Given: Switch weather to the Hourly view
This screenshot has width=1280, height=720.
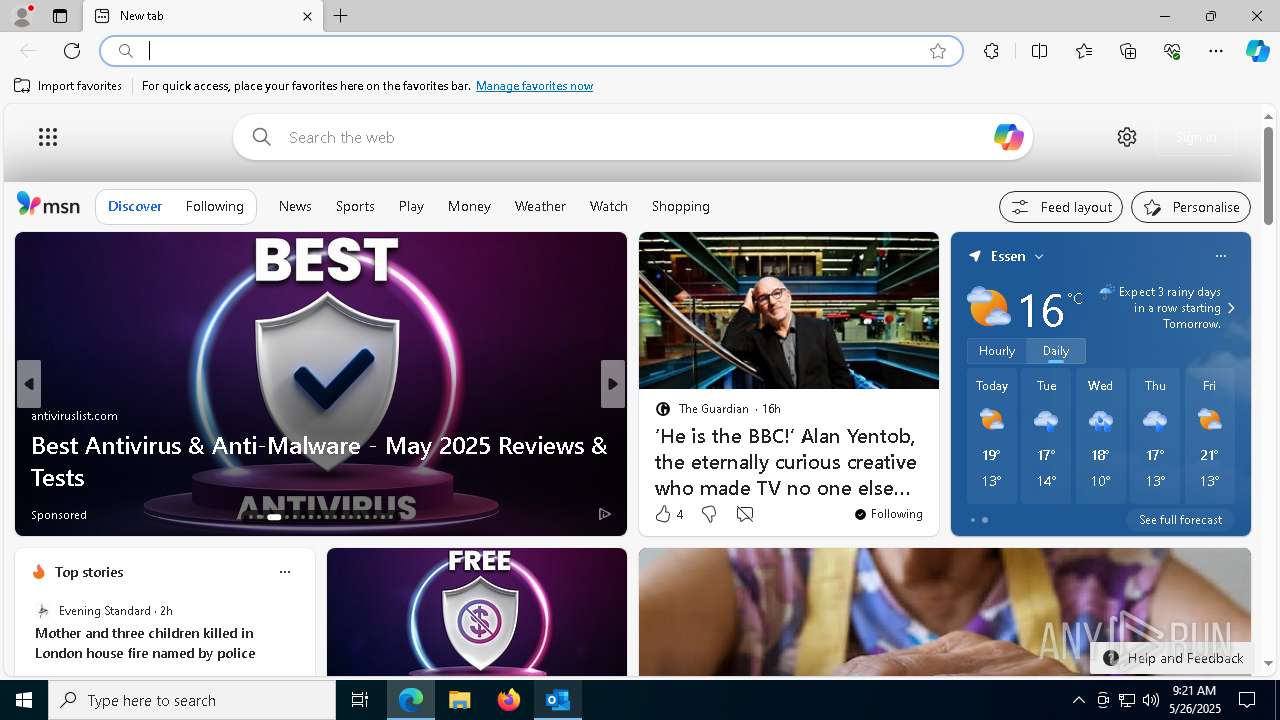Looking at the screenshot, I should [997, 351].
